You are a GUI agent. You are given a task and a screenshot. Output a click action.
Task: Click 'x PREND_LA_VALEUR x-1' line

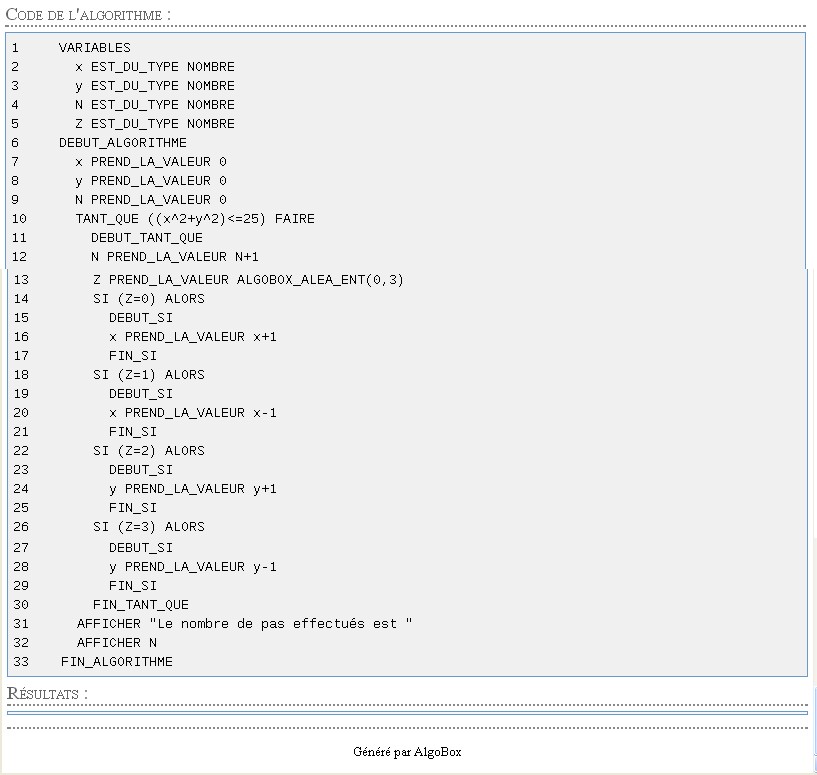pyautogui.click(x=193, y=413)
